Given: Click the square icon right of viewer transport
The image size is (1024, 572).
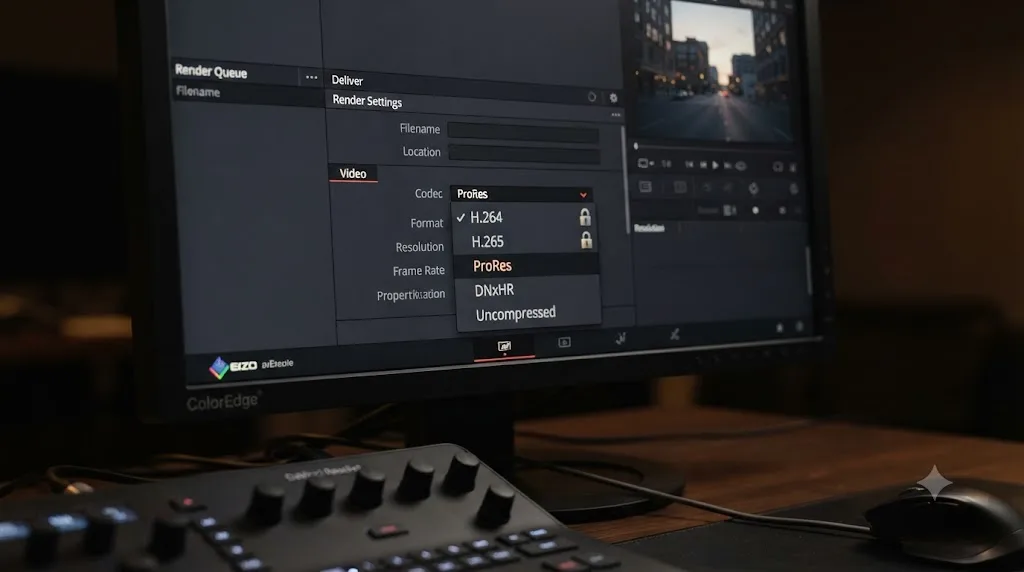Looking at the screenshot, I should tap(777, 167).
